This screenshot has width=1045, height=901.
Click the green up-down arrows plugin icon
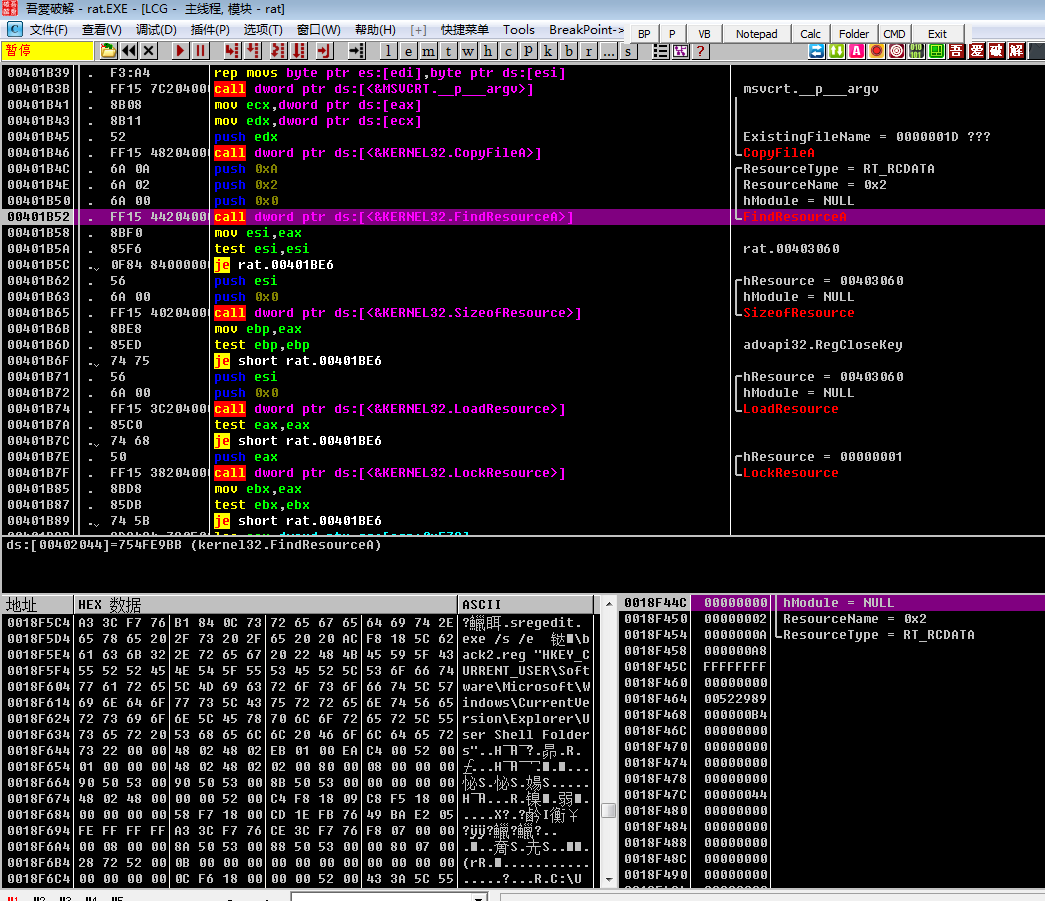(836, 51)
